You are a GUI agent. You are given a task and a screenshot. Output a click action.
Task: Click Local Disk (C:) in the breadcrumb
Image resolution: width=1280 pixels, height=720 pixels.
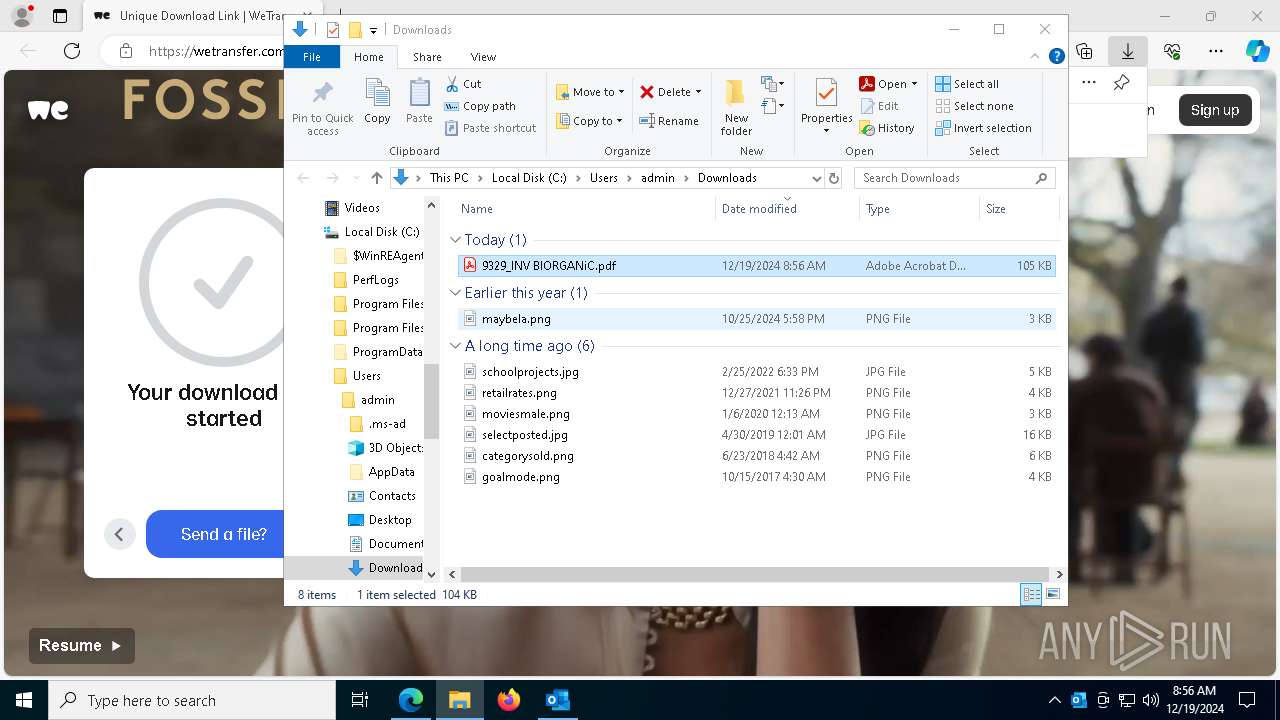pyautogui.click(x=528, y=178)
